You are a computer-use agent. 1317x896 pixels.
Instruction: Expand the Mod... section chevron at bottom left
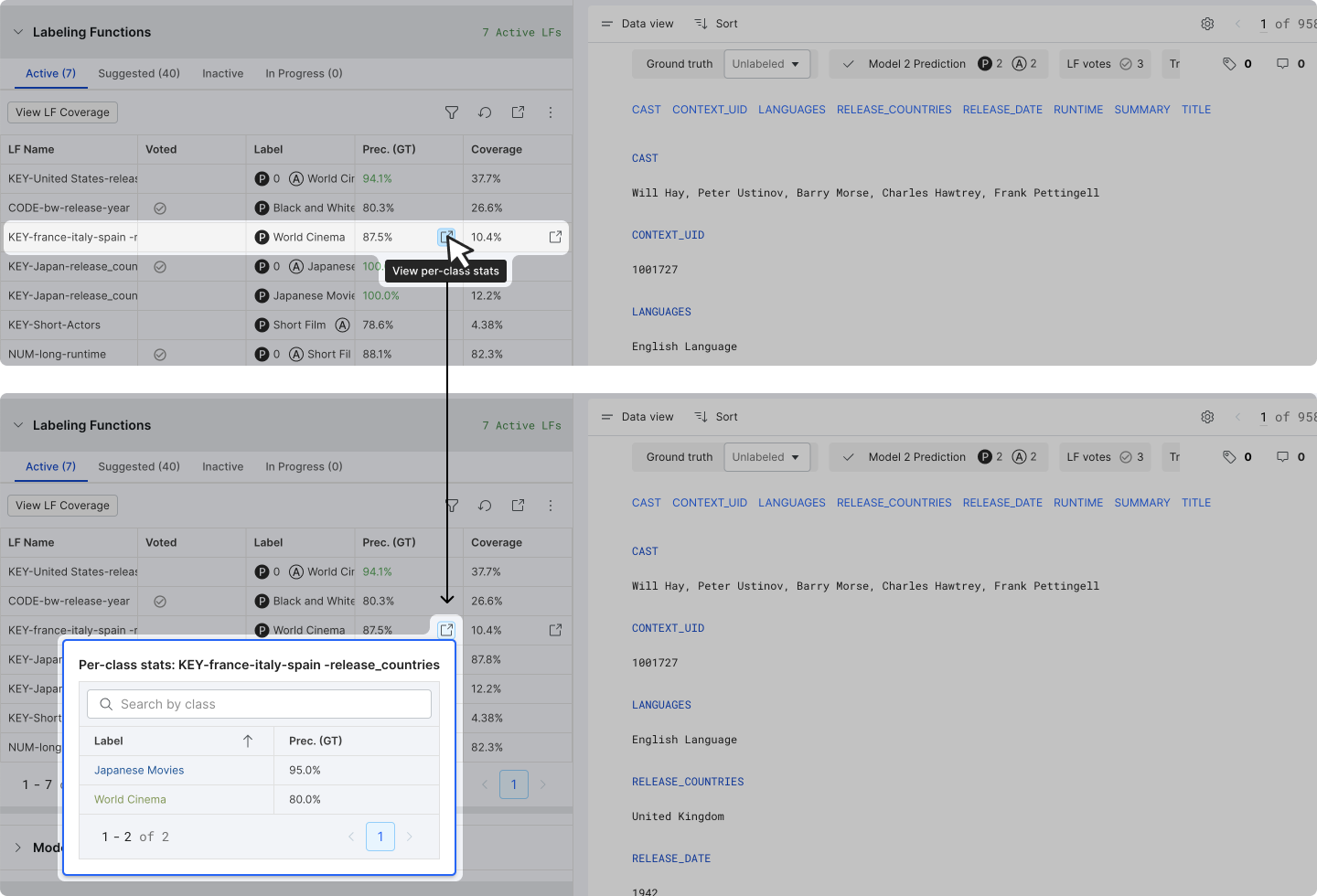17,848
